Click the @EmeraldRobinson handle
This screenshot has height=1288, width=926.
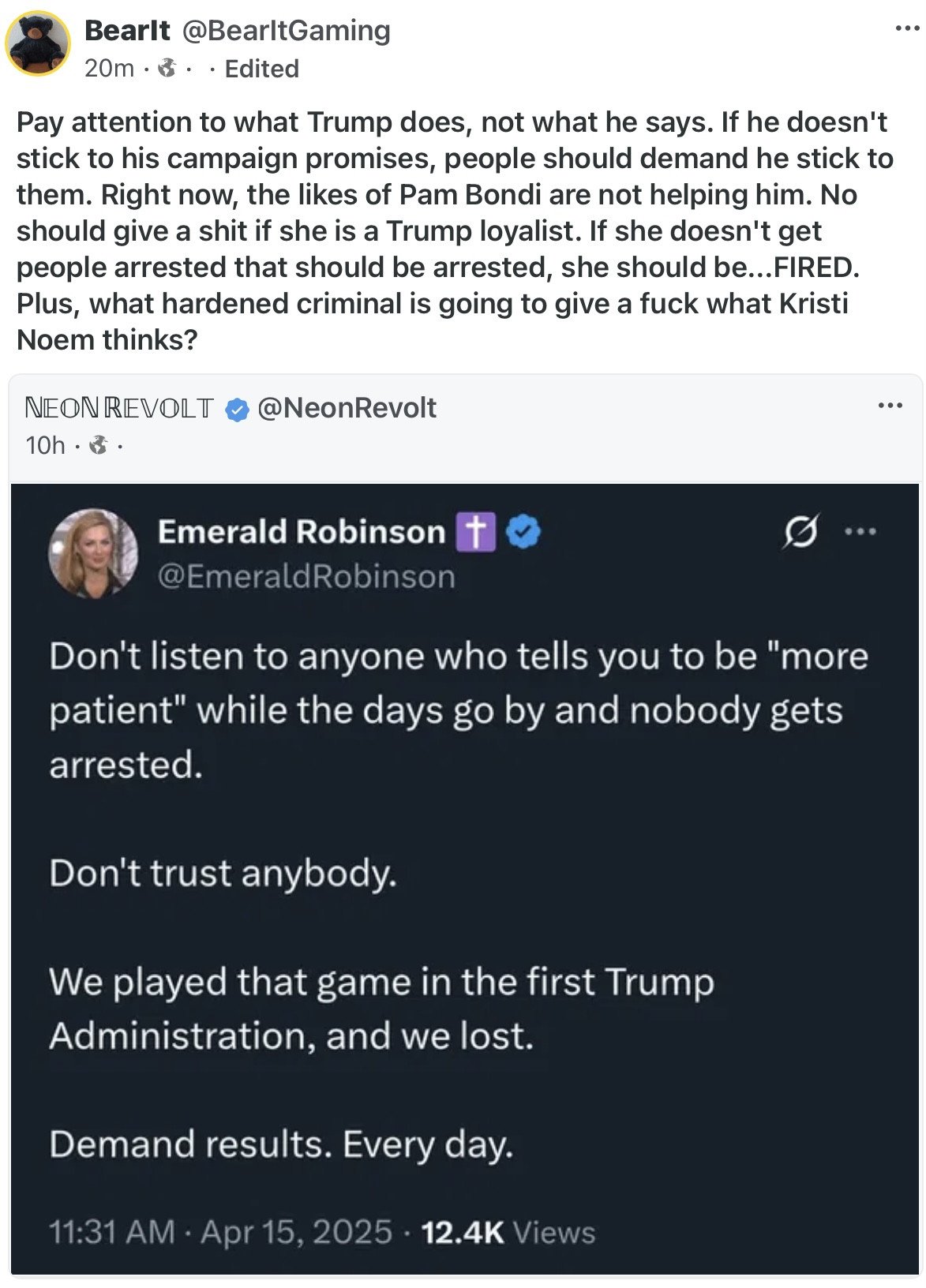click(x=306, y=577)
